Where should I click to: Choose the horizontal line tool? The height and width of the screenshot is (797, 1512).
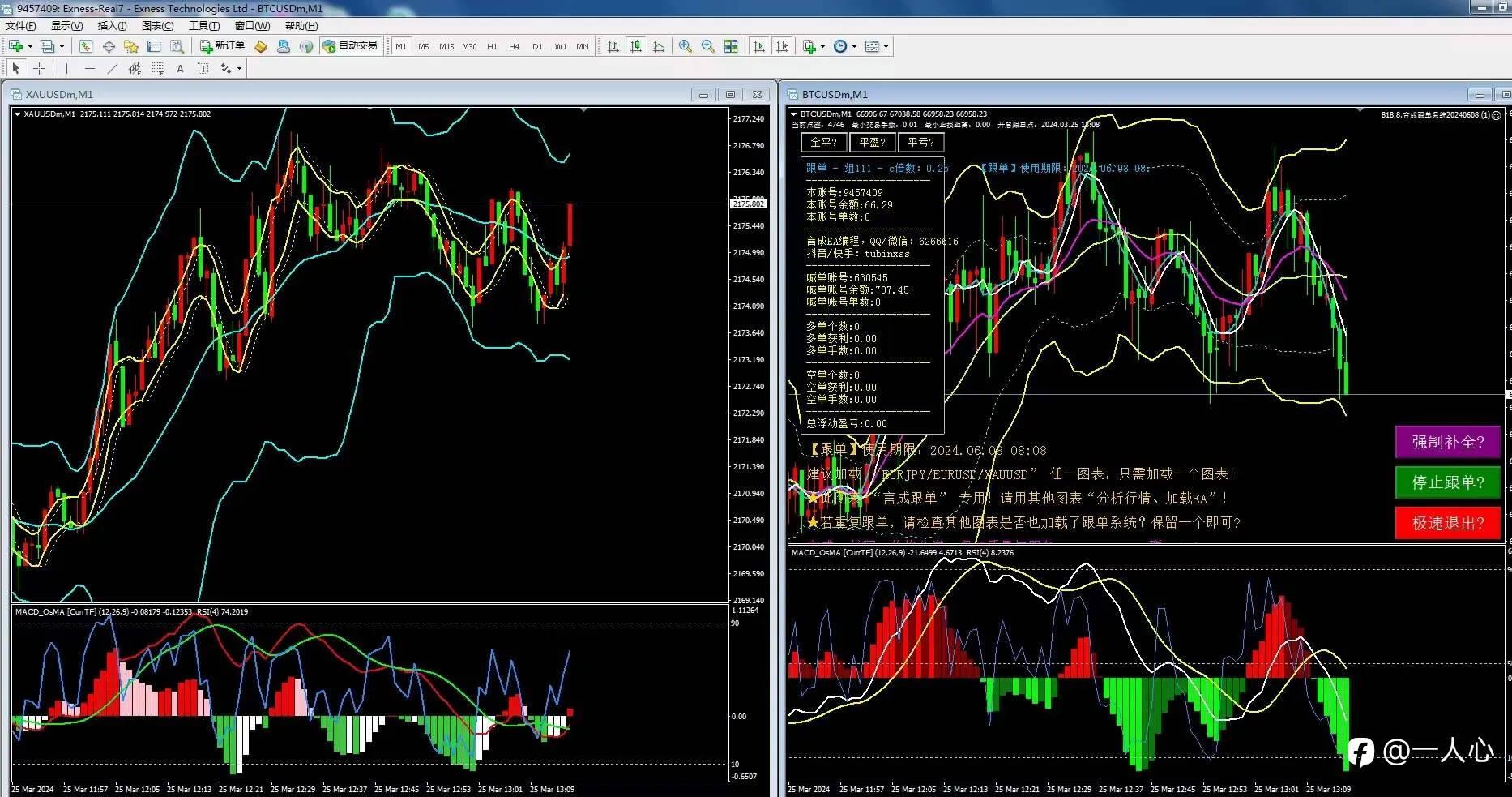pyautogui.click(x=89, y=68)
